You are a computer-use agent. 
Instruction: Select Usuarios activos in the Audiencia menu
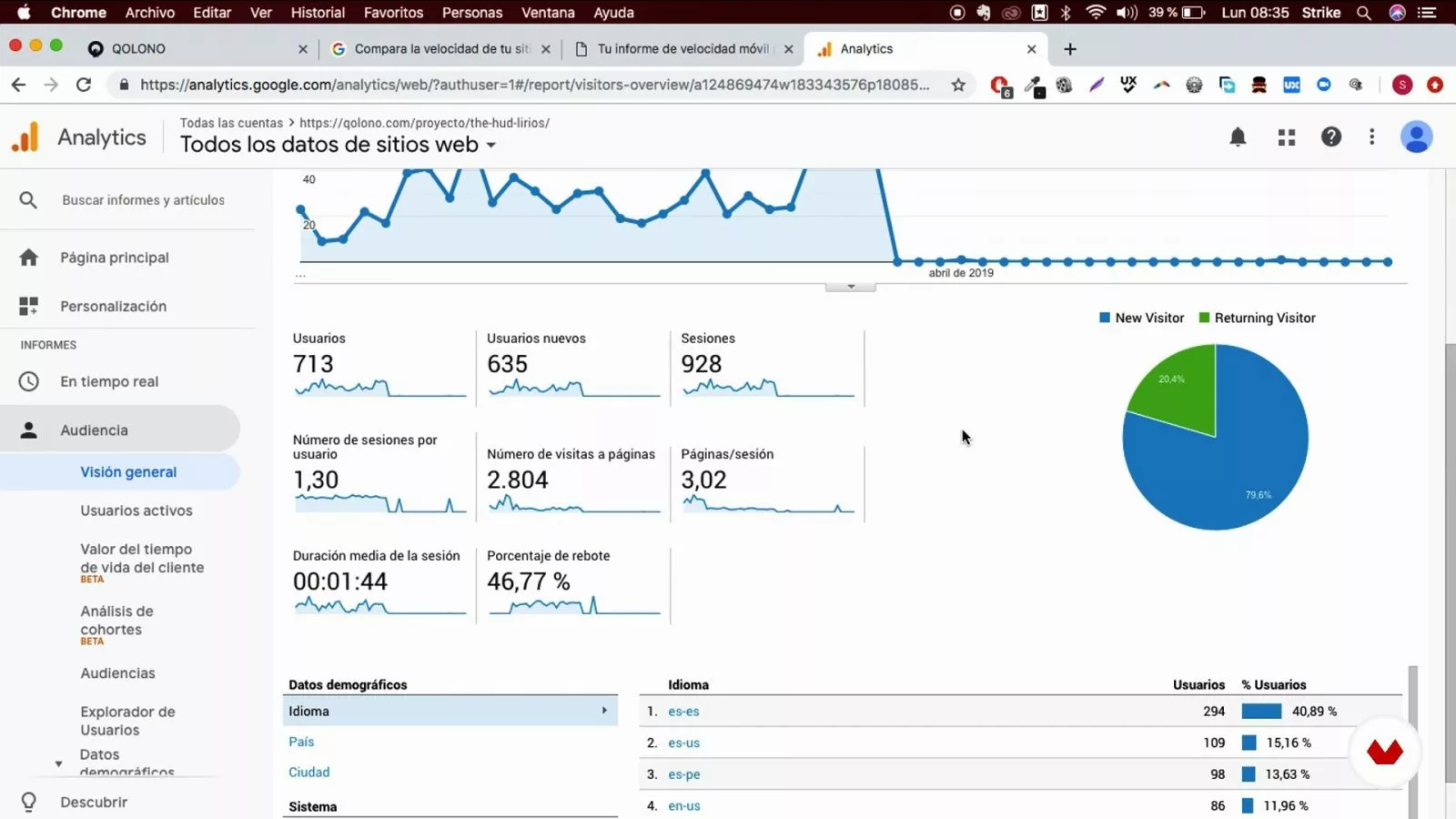pyautogui.click(x=136, y=511)
